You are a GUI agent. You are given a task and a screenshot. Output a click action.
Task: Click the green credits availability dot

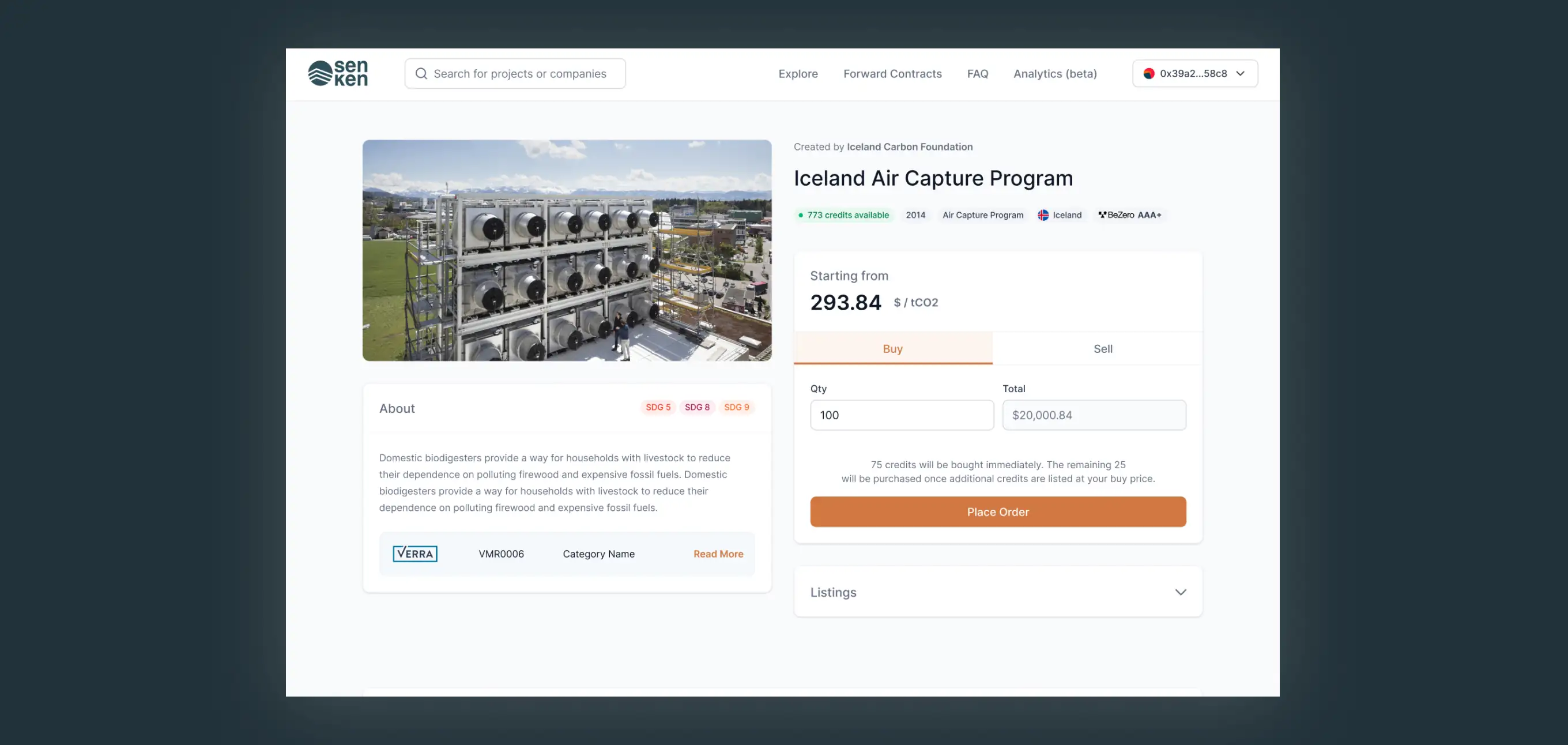coord(801,215)
